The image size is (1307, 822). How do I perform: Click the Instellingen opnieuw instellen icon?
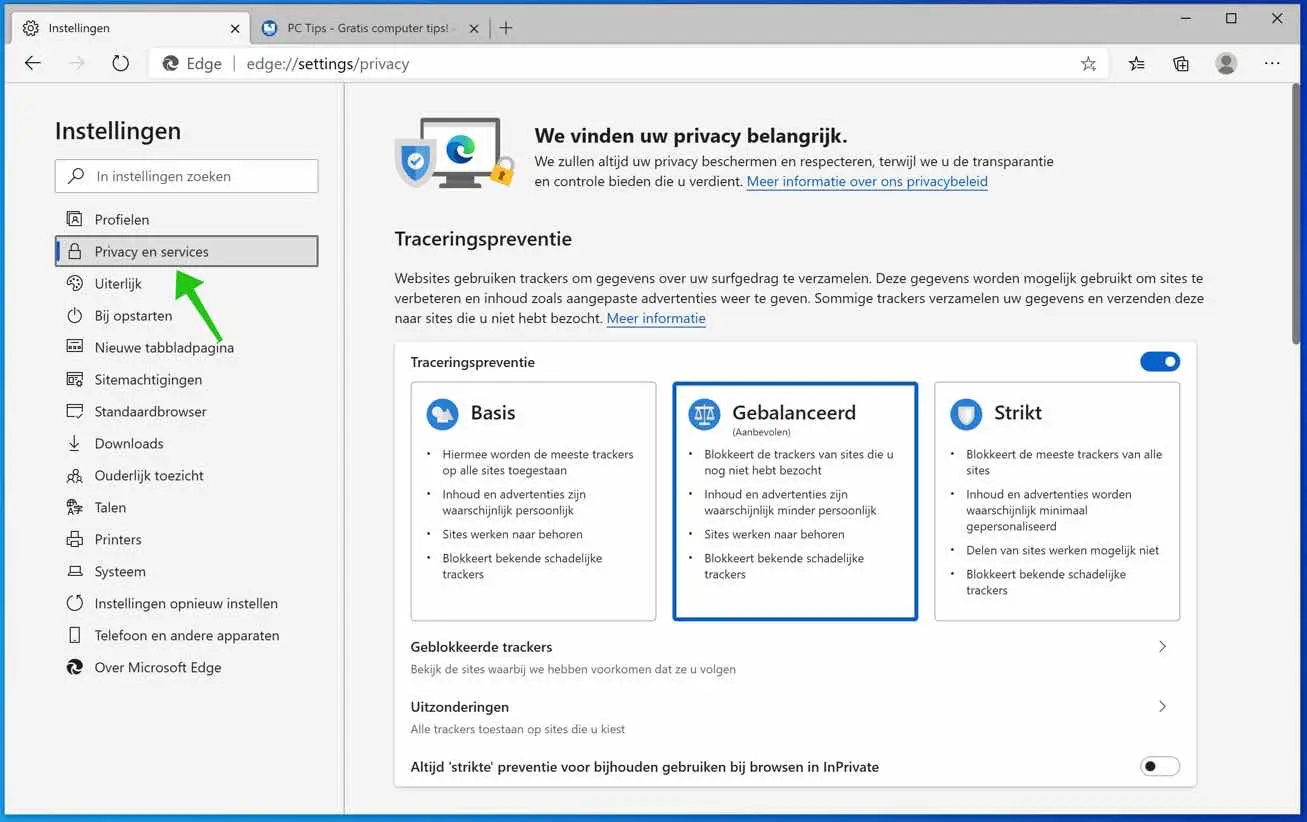74,603
